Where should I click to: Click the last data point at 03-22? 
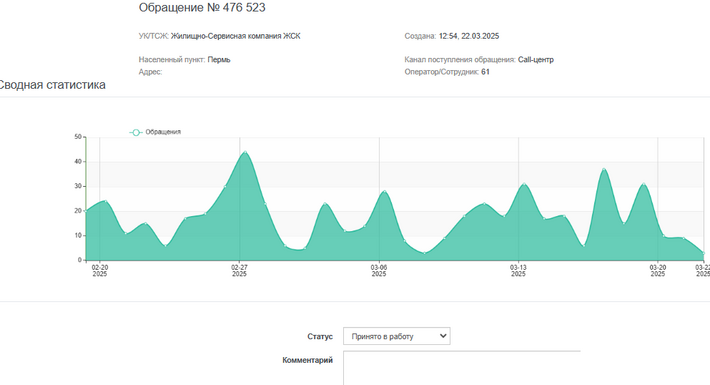click(x=703, y=253)
